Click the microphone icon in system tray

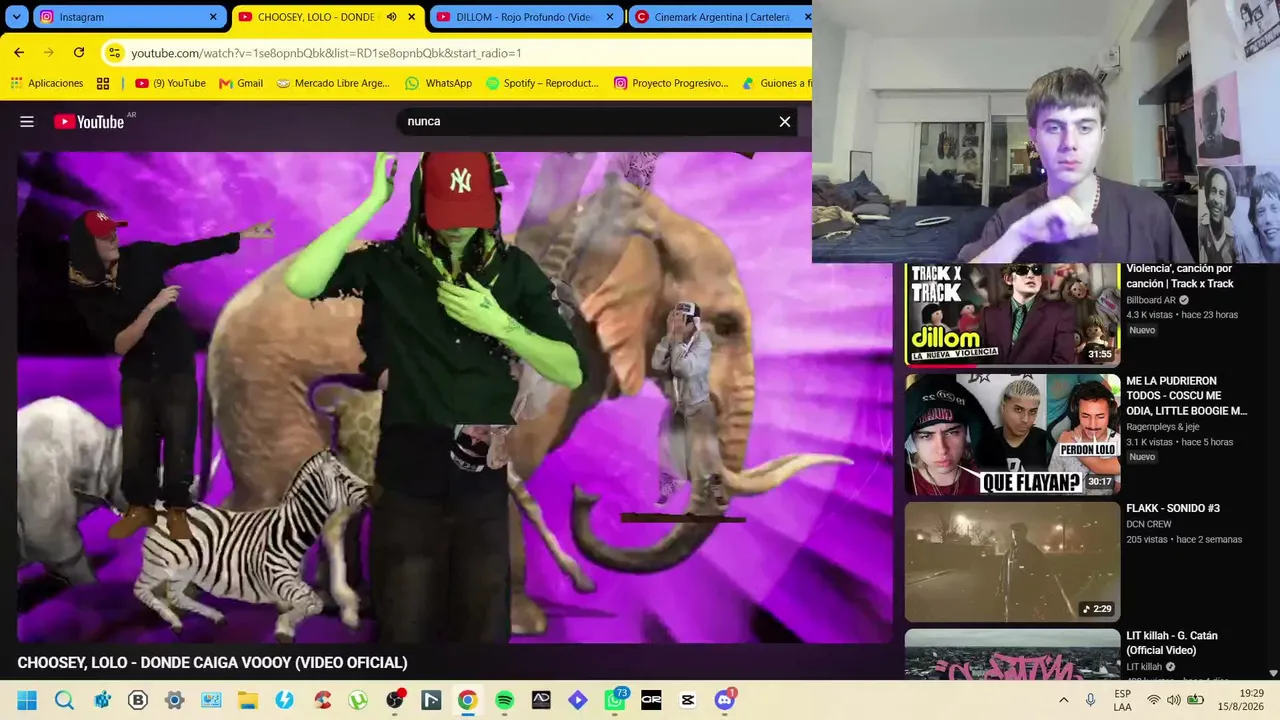pyautogui.click(x=1090, y=700)
